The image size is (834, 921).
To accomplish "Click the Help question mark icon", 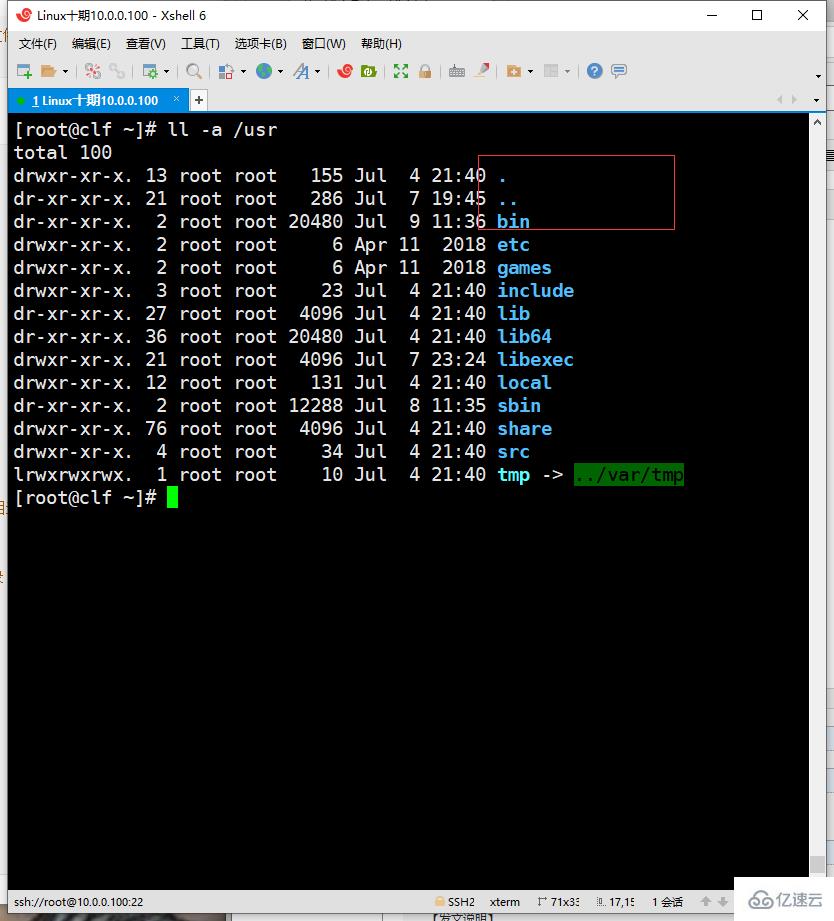I will [x=594, y=72].
